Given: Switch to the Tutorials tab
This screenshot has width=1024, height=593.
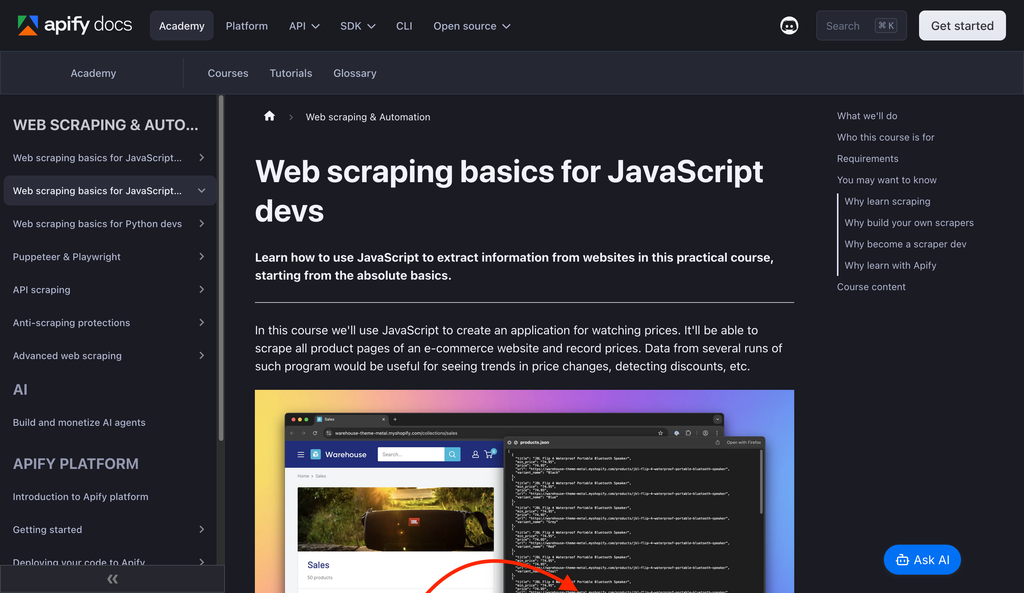Looking at the screenshot, I should [x=291, y=73].
